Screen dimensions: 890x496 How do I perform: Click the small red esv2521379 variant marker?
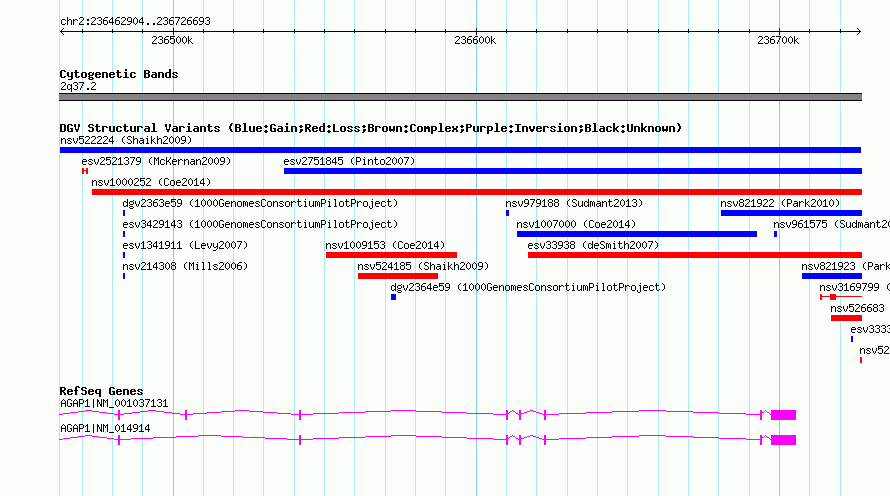[x=85, y=171]
